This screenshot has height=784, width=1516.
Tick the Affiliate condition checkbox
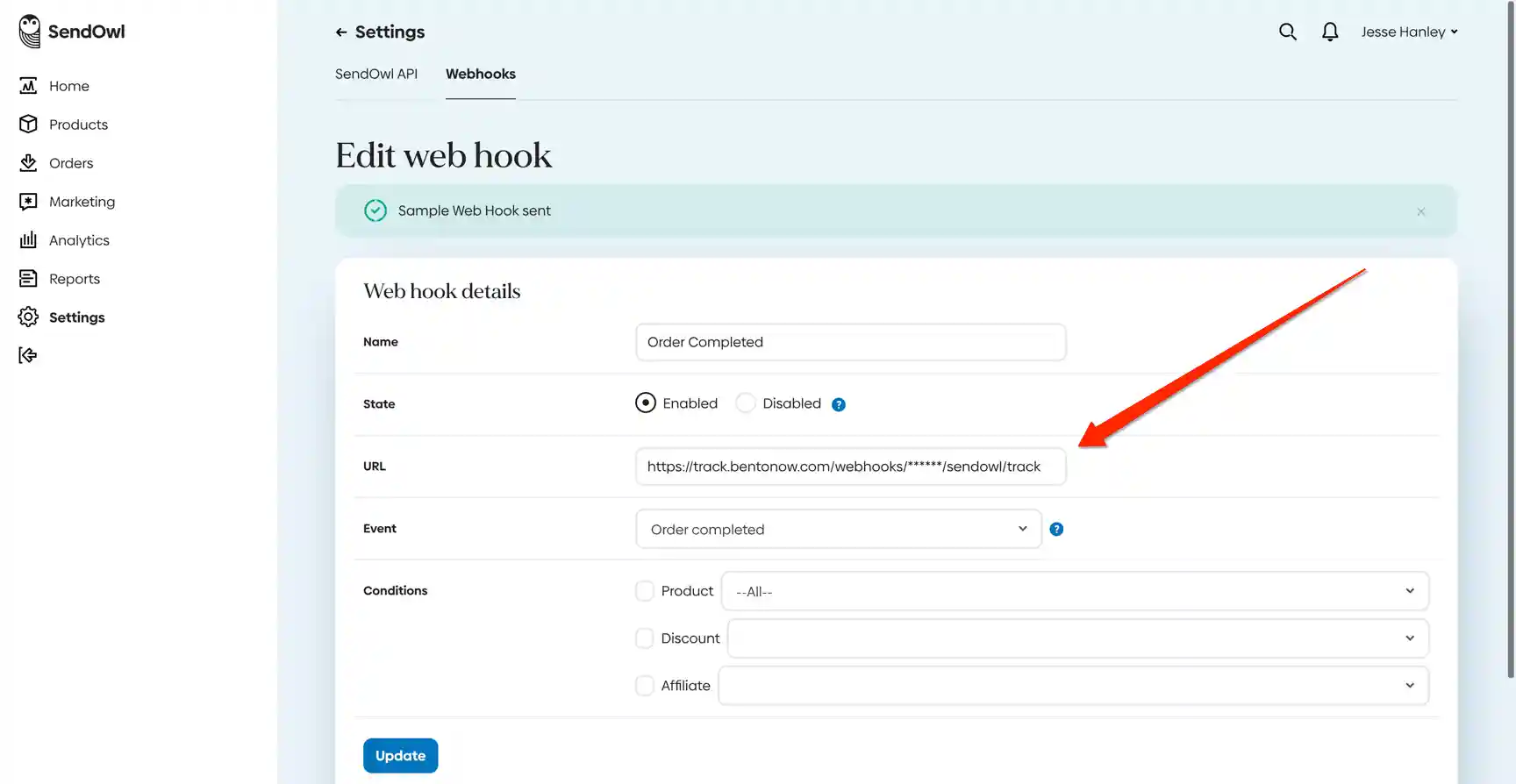(x=645, y=686)
